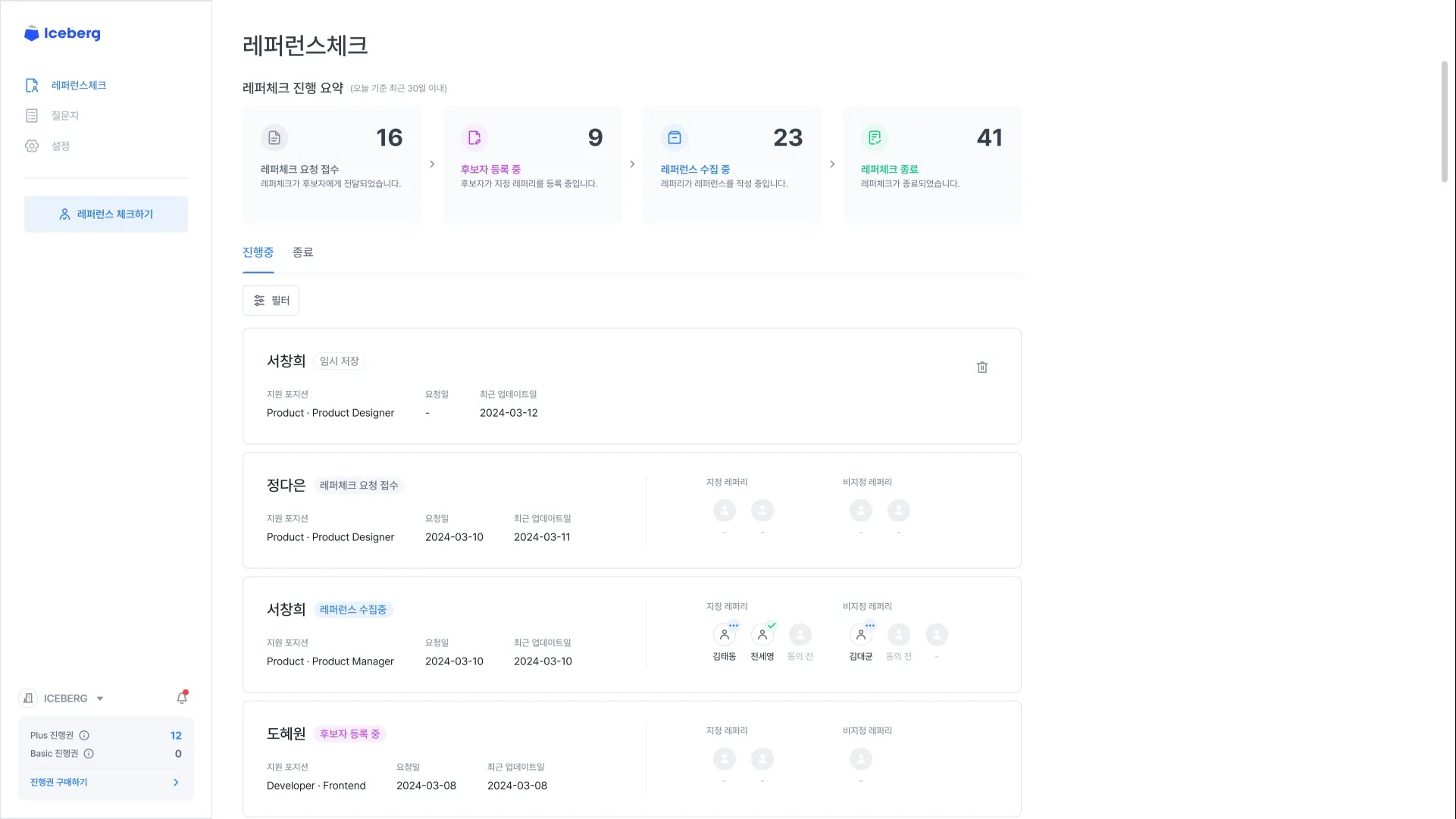The image size is (1456, 819).
Task: Click 천세영 referee avatar icon
Action: (x=762, y=635)
